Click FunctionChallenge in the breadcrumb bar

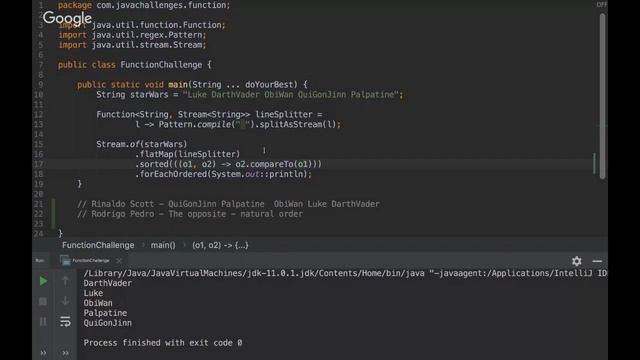pyautogui.click(x=98, y=245)
